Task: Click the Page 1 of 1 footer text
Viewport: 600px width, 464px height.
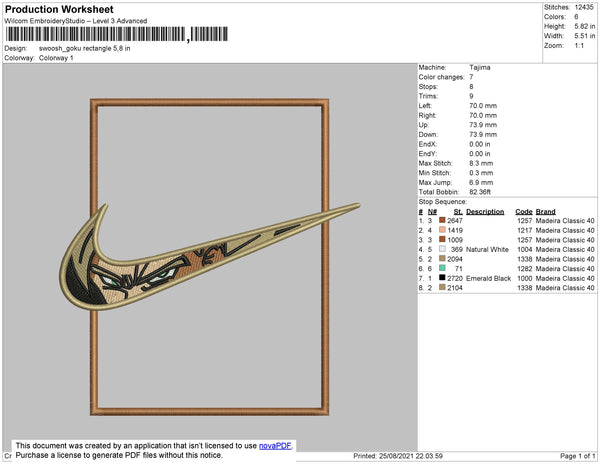Action: pos(577,456)
